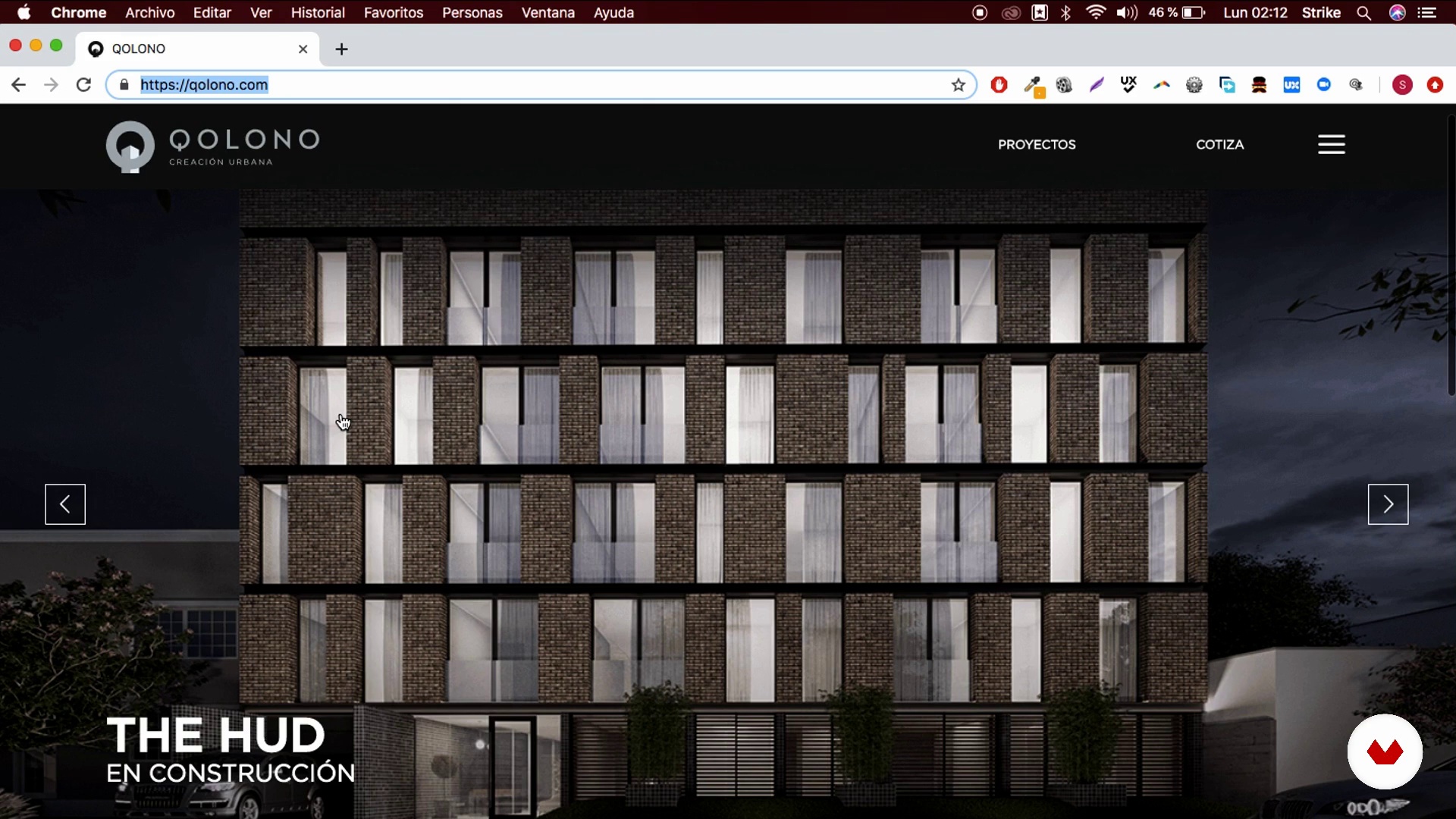The image size is (1456, 819).
Task: Open the hamburger navigation menu
Action: [x=1332, y=144]
